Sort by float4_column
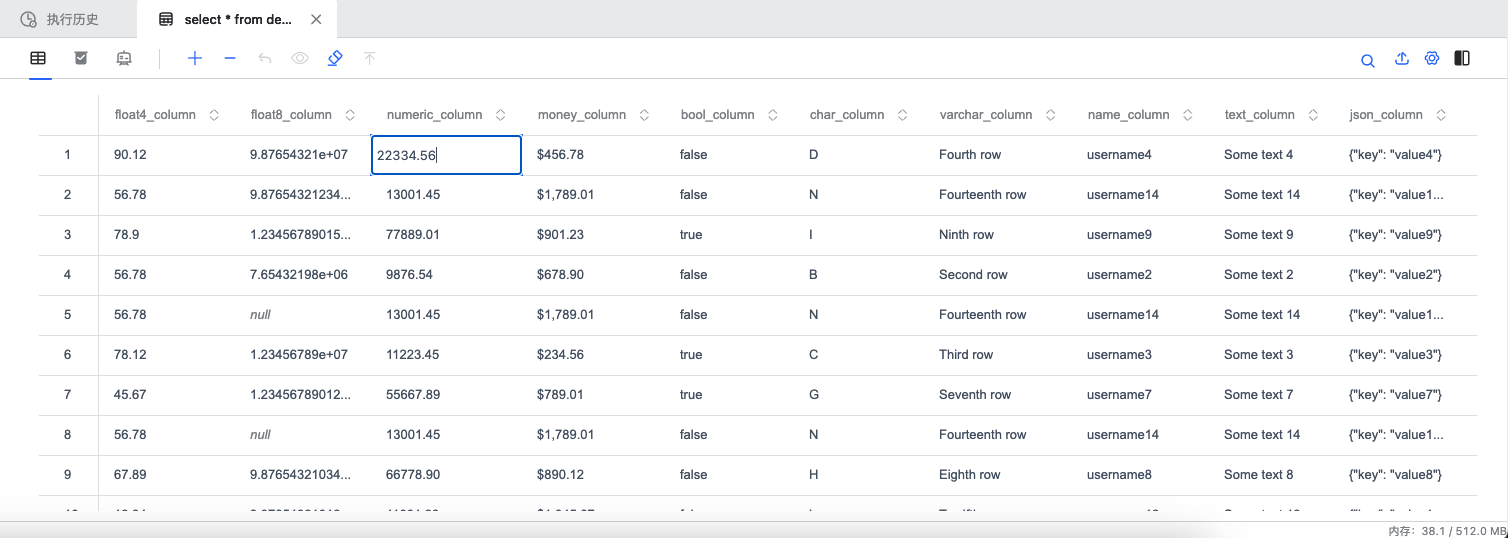This screenshot has height=538, width=1508. [214, 115]
